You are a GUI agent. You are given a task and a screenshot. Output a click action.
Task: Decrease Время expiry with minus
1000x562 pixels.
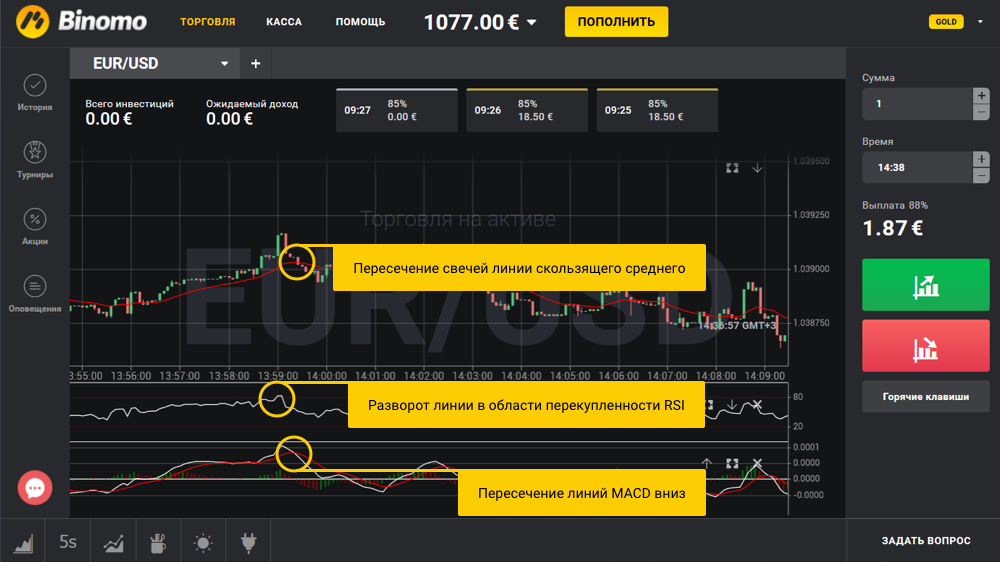981,176
